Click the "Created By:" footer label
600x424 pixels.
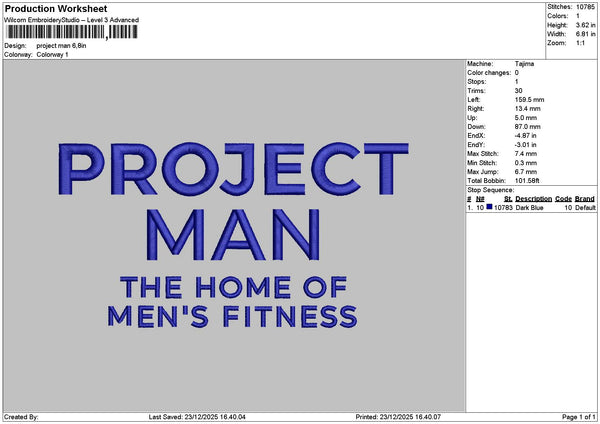21,417
